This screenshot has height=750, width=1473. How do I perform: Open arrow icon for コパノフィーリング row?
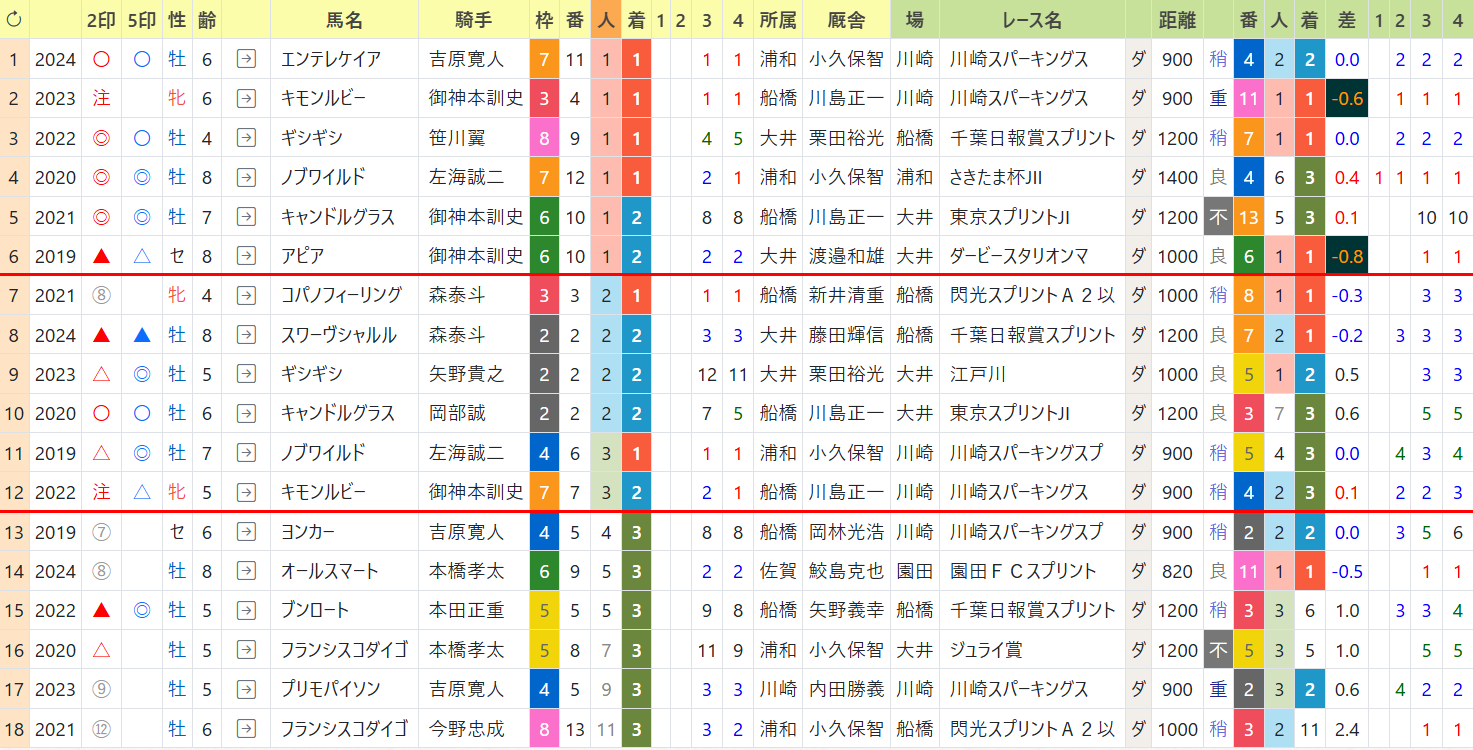pyautogui.click(x=245, y=295)
